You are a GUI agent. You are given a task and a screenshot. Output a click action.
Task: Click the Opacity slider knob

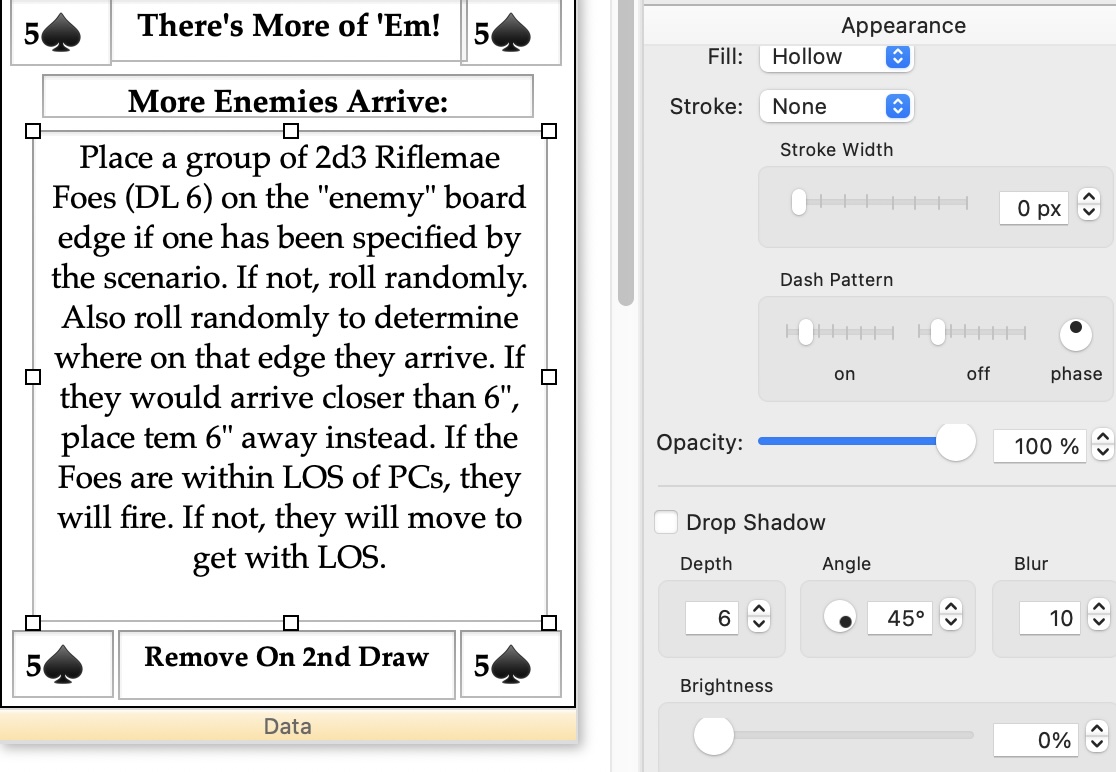click(955, 442)
